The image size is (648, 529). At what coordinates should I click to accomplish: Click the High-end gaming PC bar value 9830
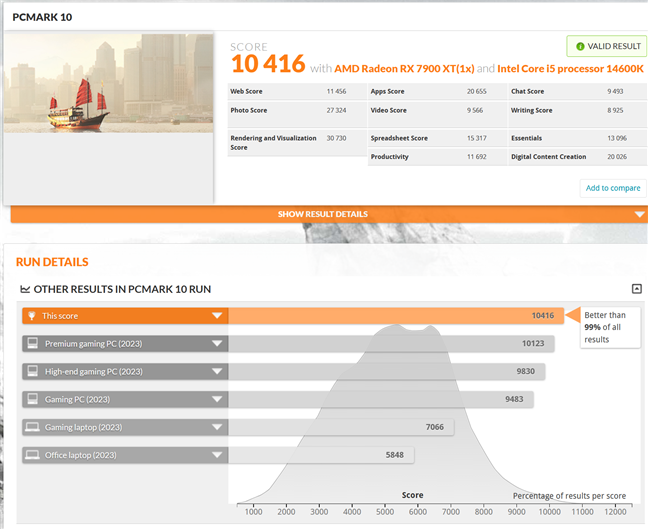click(525, 371)
